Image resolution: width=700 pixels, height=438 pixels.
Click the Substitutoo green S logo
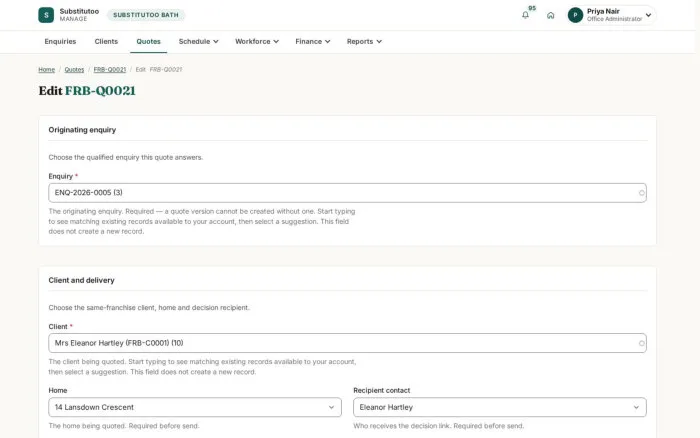pyautogui.click(x=46, y=15)
